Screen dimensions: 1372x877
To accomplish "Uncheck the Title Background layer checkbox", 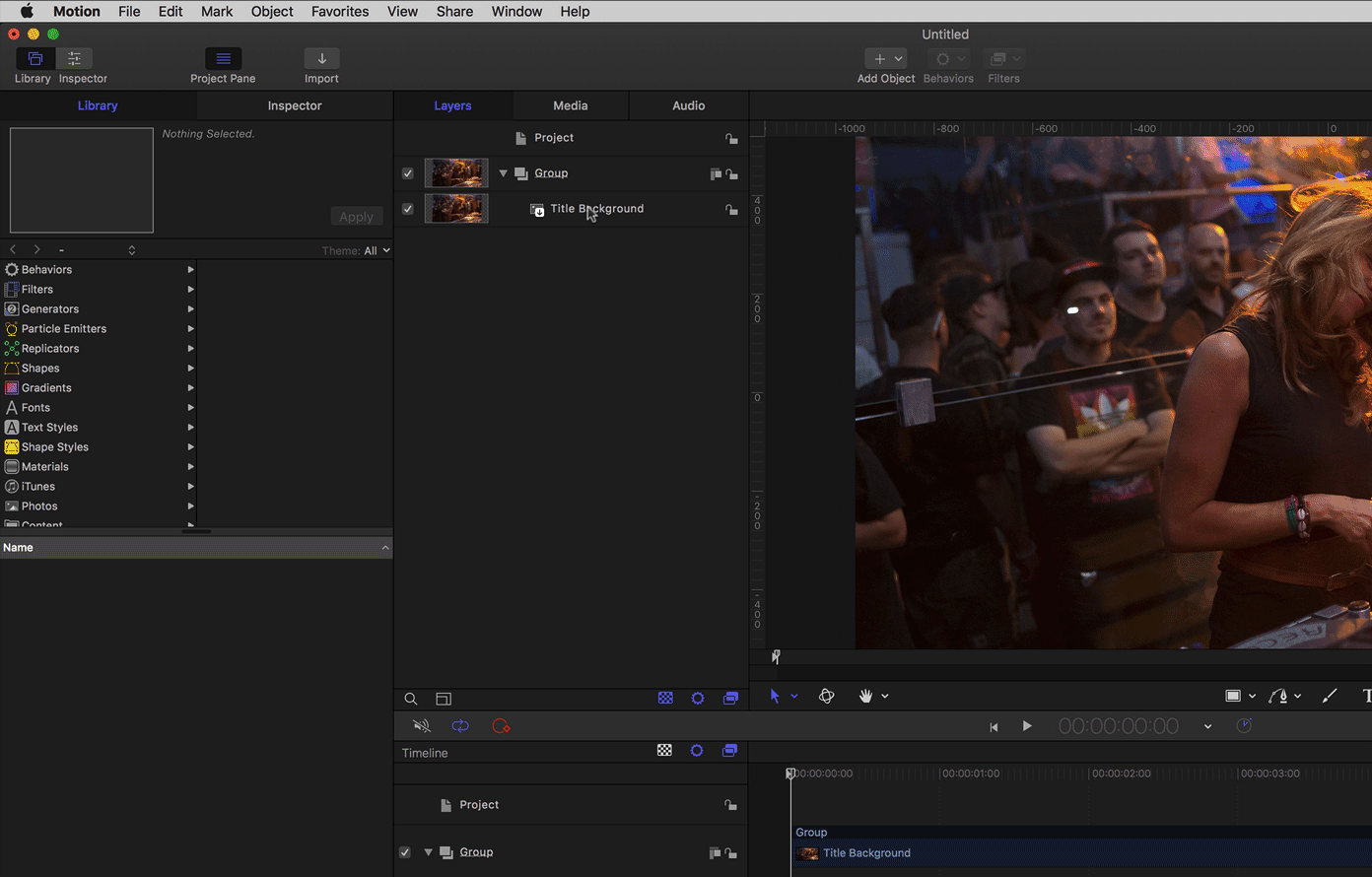I will coord(408,209).
